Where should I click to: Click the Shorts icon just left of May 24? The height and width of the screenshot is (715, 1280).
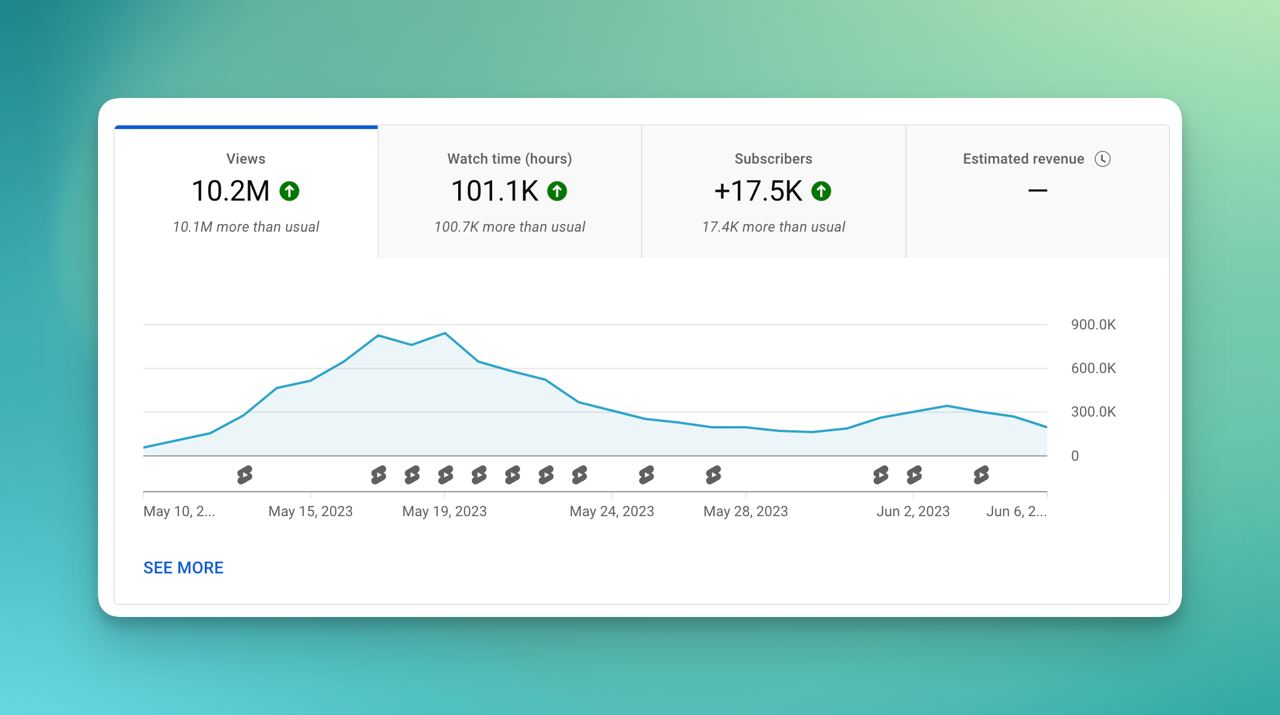(579, 475)
